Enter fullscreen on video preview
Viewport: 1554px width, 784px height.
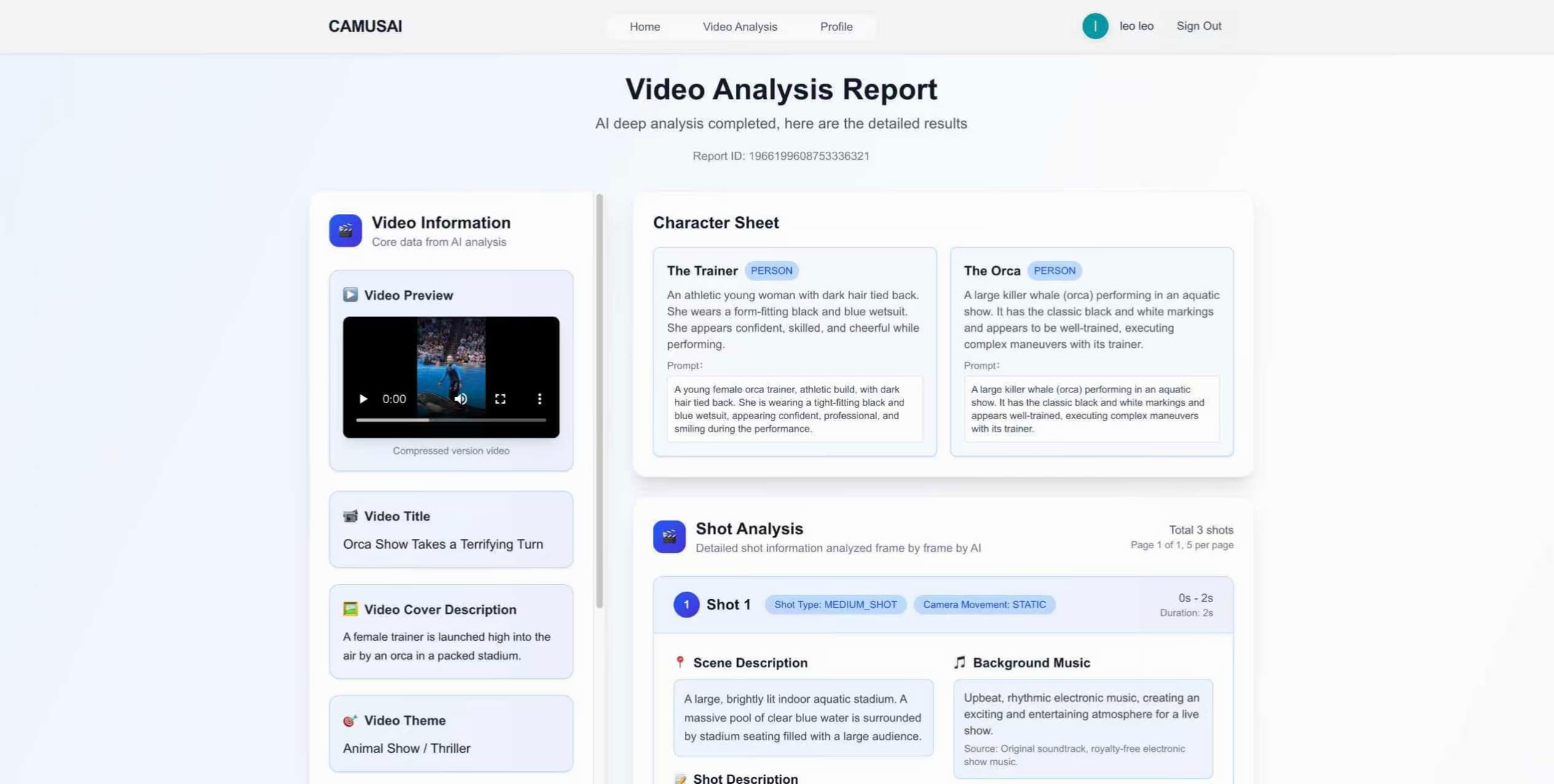point(500,399)
